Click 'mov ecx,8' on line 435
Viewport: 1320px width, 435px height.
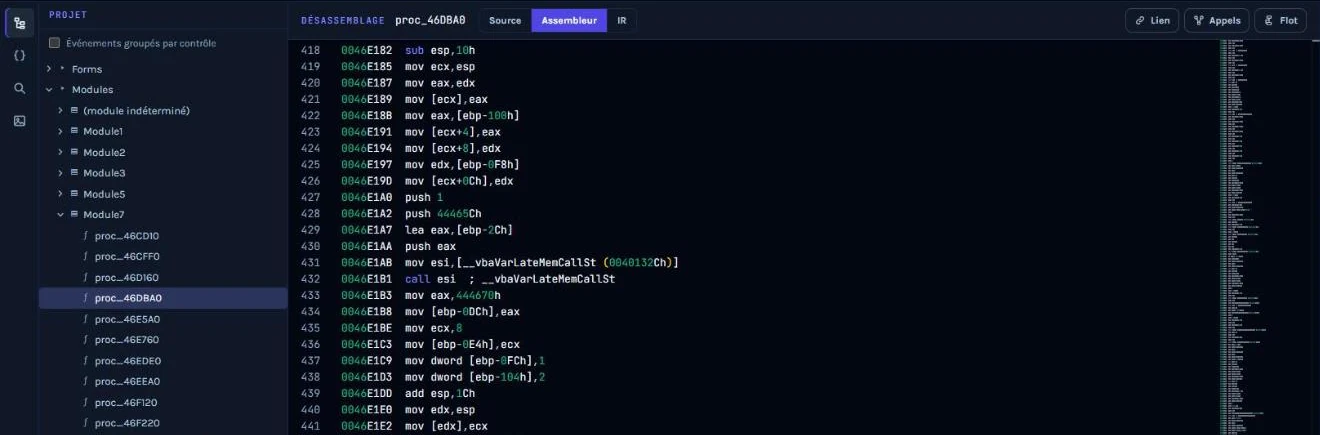[434, 328]
